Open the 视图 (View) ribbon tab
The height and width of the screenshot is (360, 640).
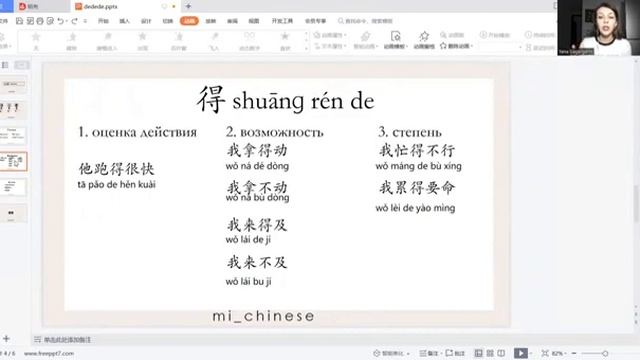coord(254,21)
